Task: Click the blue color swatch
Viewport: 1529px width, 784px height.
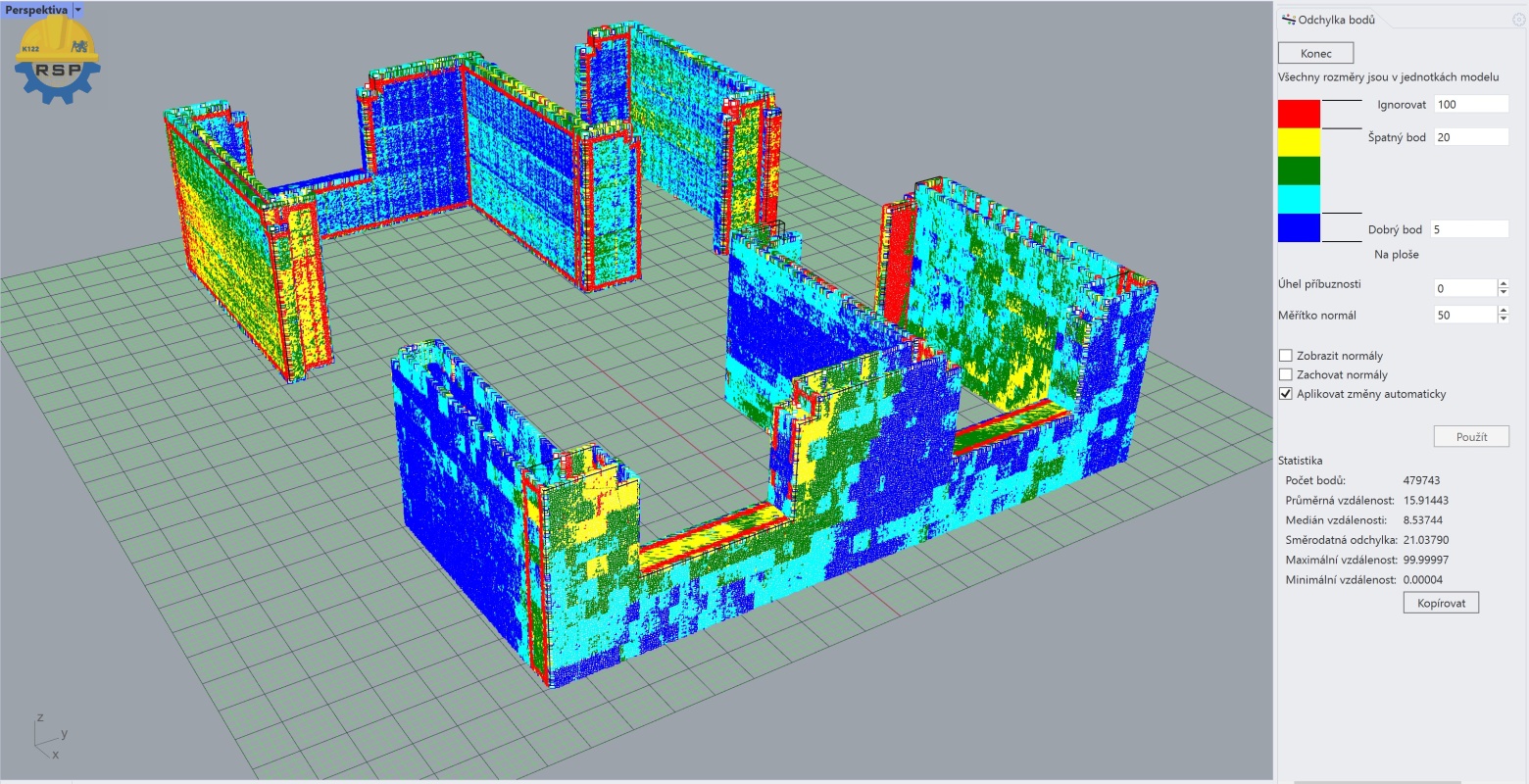Action: (1299, 227)
